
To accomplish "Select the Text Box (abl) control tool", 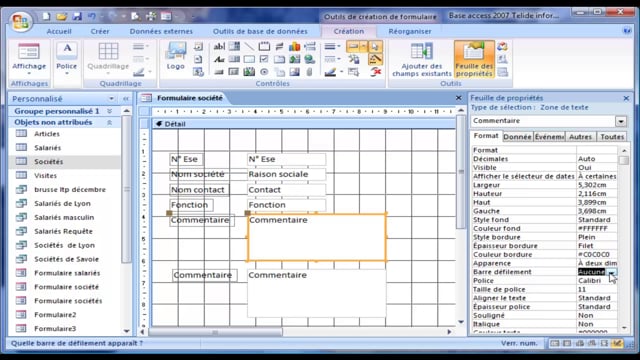I will click(220, 47).
